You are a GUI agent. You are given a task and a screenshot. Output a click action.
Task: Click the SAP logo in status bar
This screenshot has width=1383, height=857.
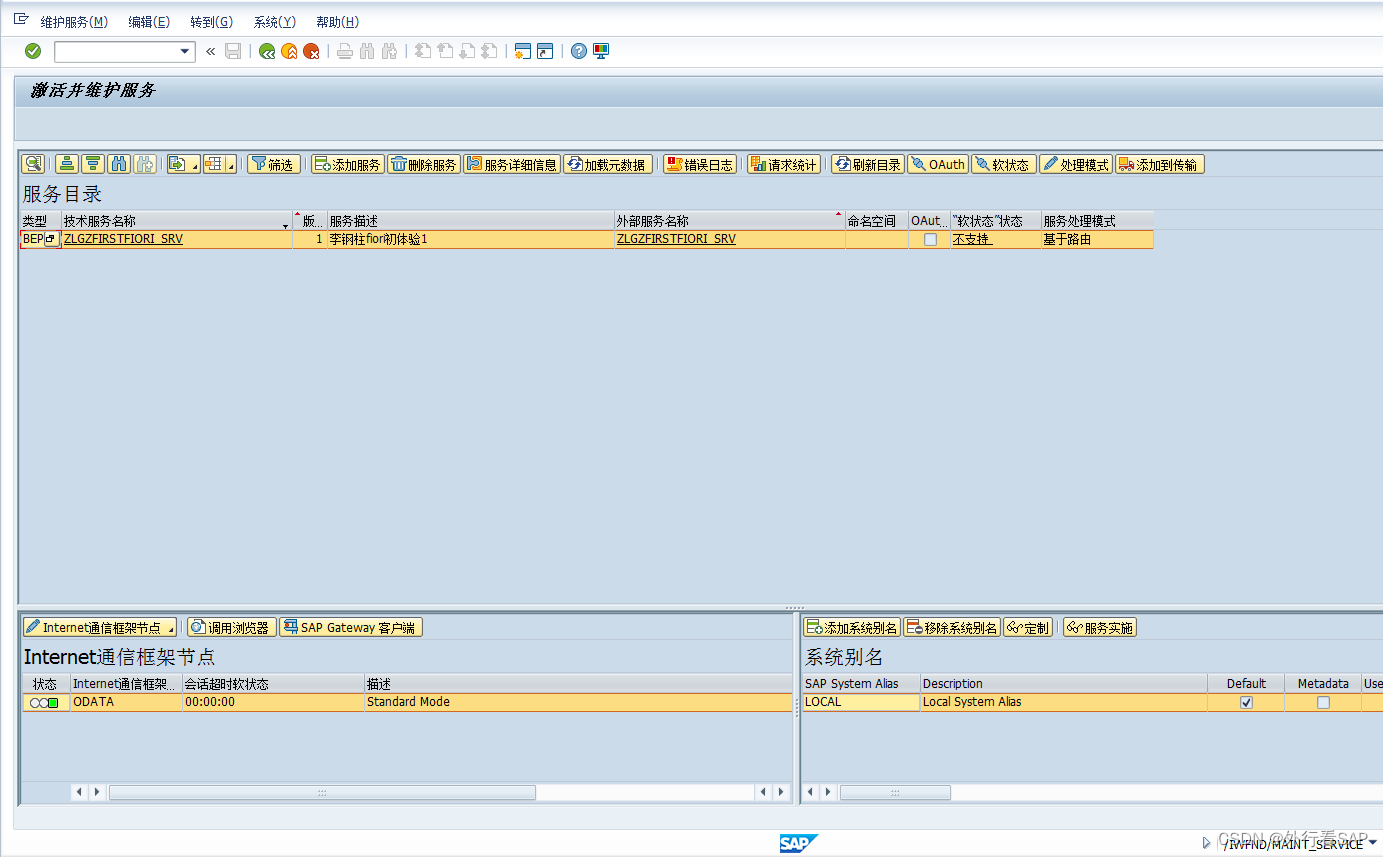[799, 844]
